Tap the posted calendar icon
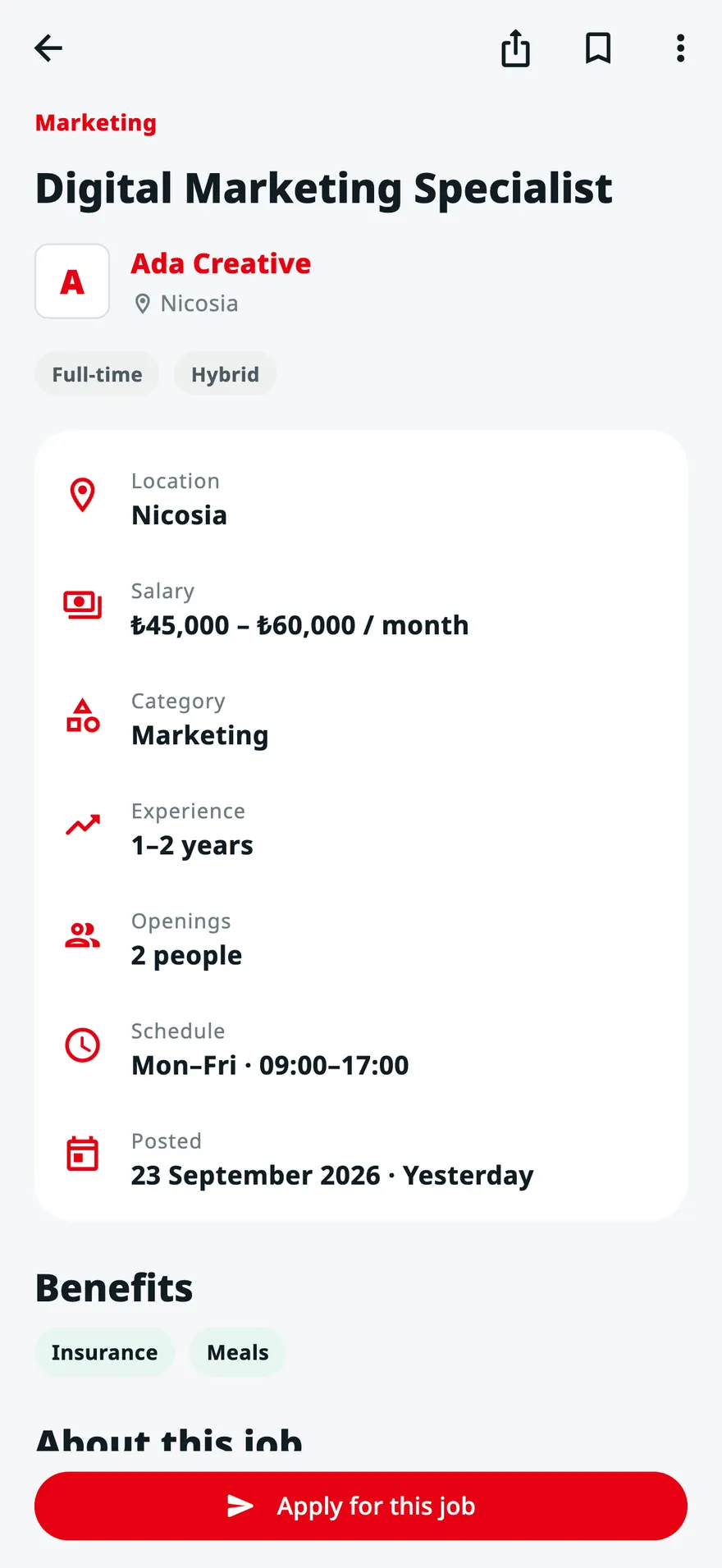 [83, 1154]
